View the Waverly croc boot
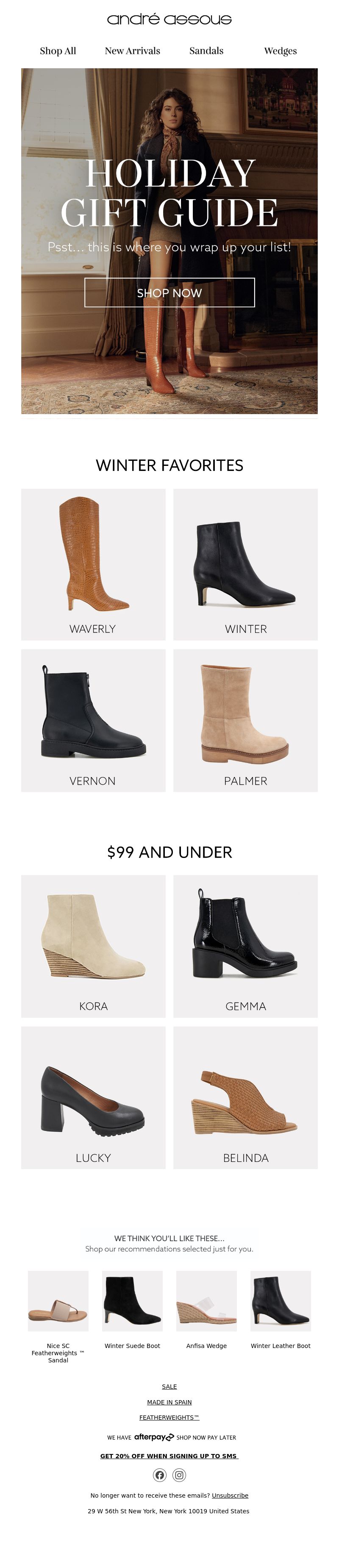 tap(93, 564)
